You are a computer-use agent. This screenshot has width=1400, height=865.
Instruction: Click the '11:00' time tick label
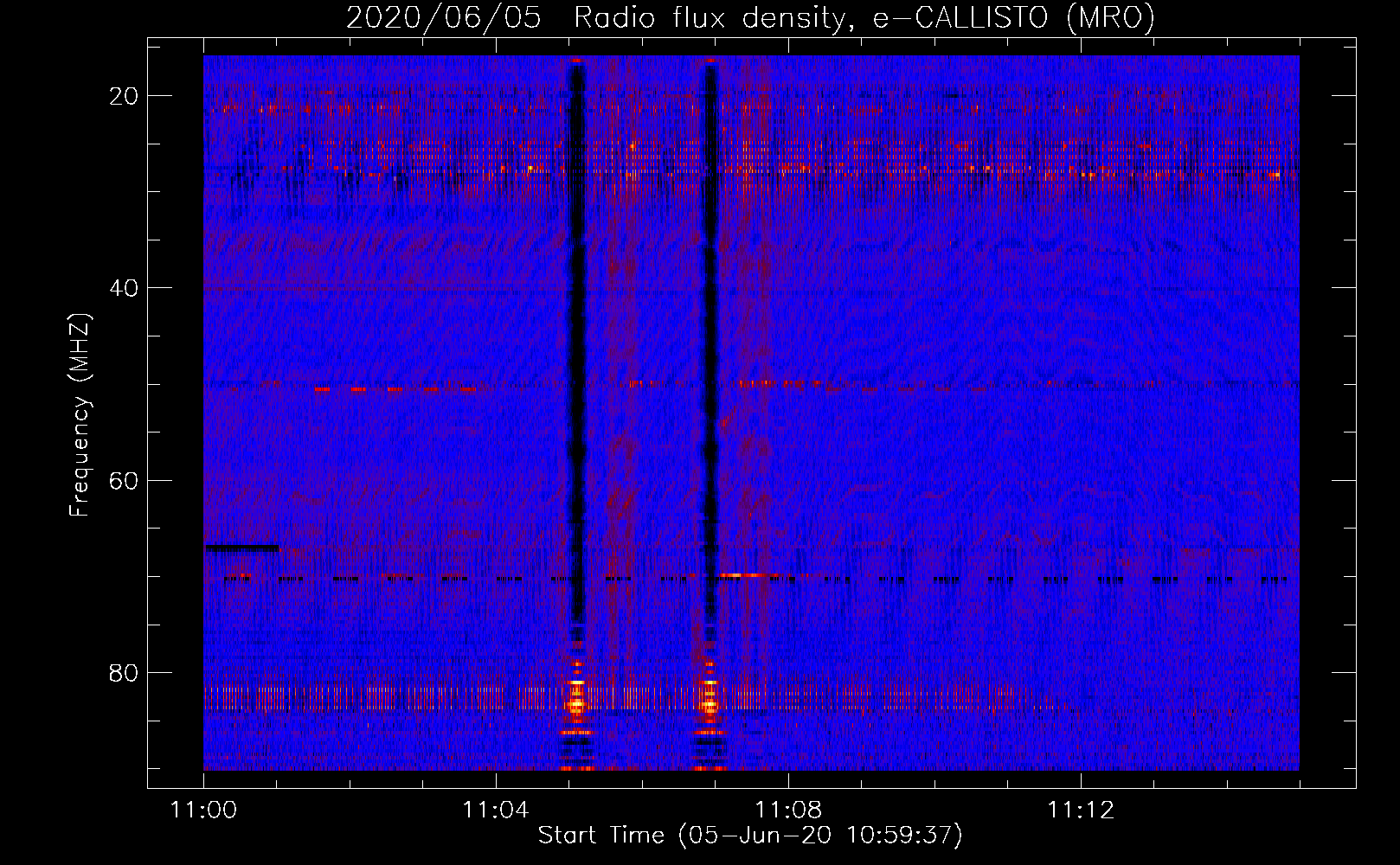coord(203,811)
